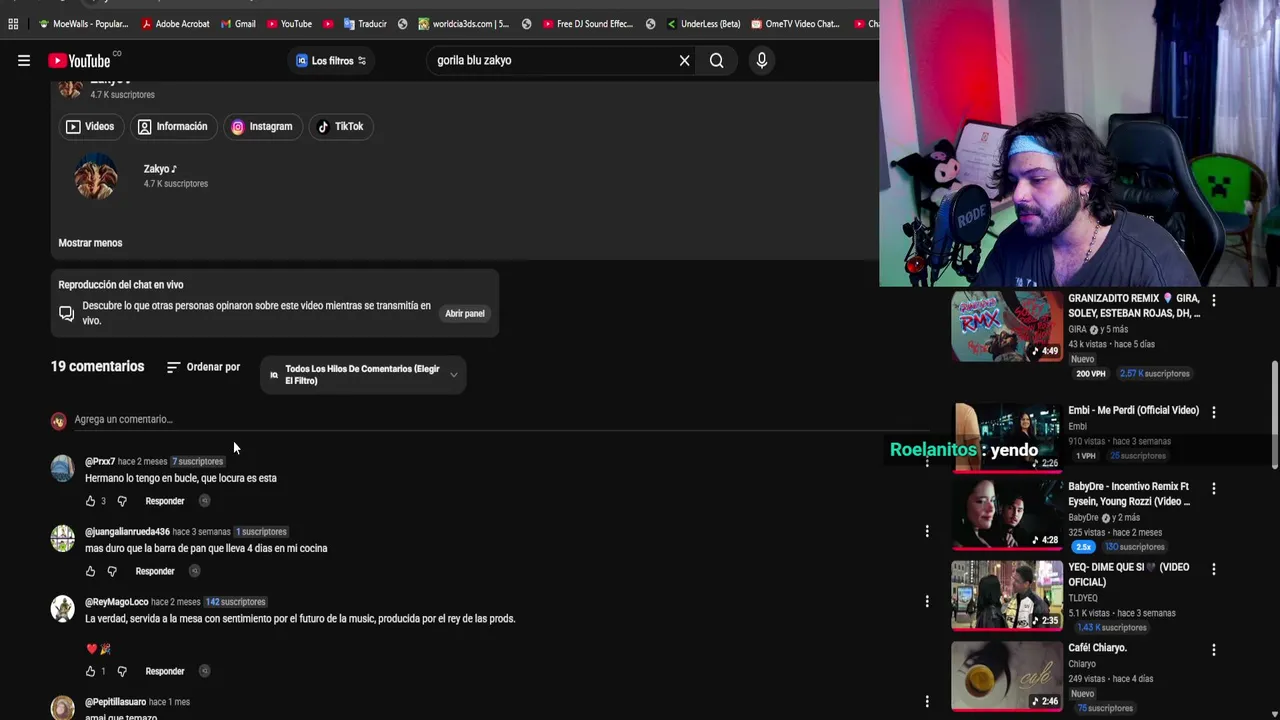Dislike the comment by @ReyMagoLoco

point(122,671)
